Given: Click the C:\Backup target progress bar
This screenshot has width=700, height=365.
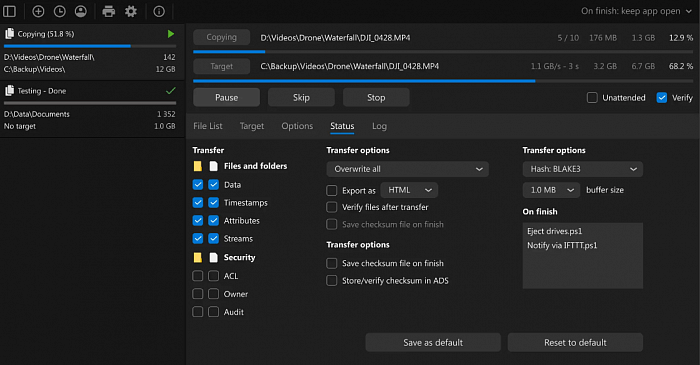Looking at the screenshot, I should click(443, 81).
